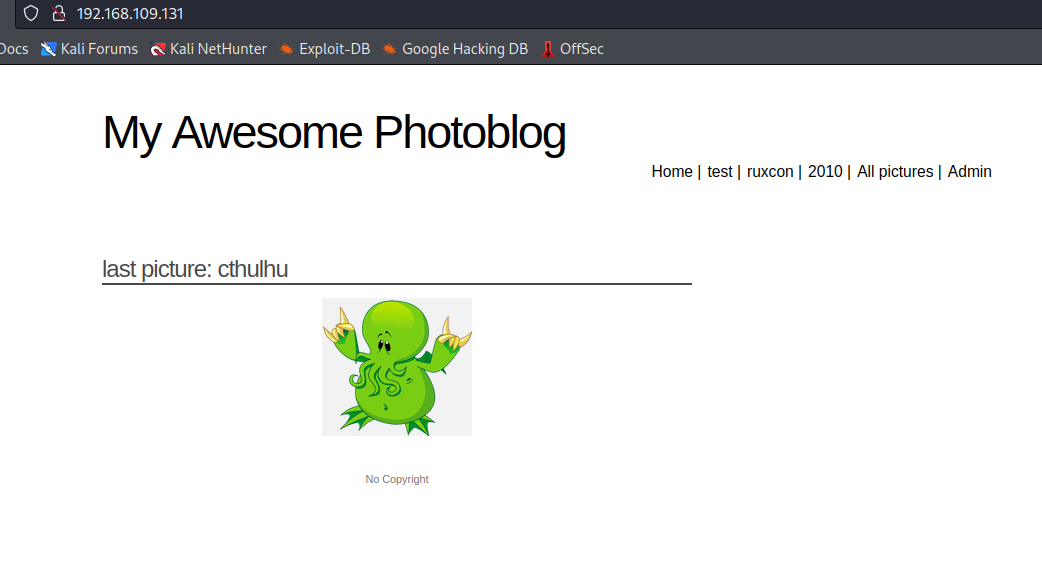
Task: Click the OffSec bookmark favicon
Action: pyautogui.click(x=548, y=49)
